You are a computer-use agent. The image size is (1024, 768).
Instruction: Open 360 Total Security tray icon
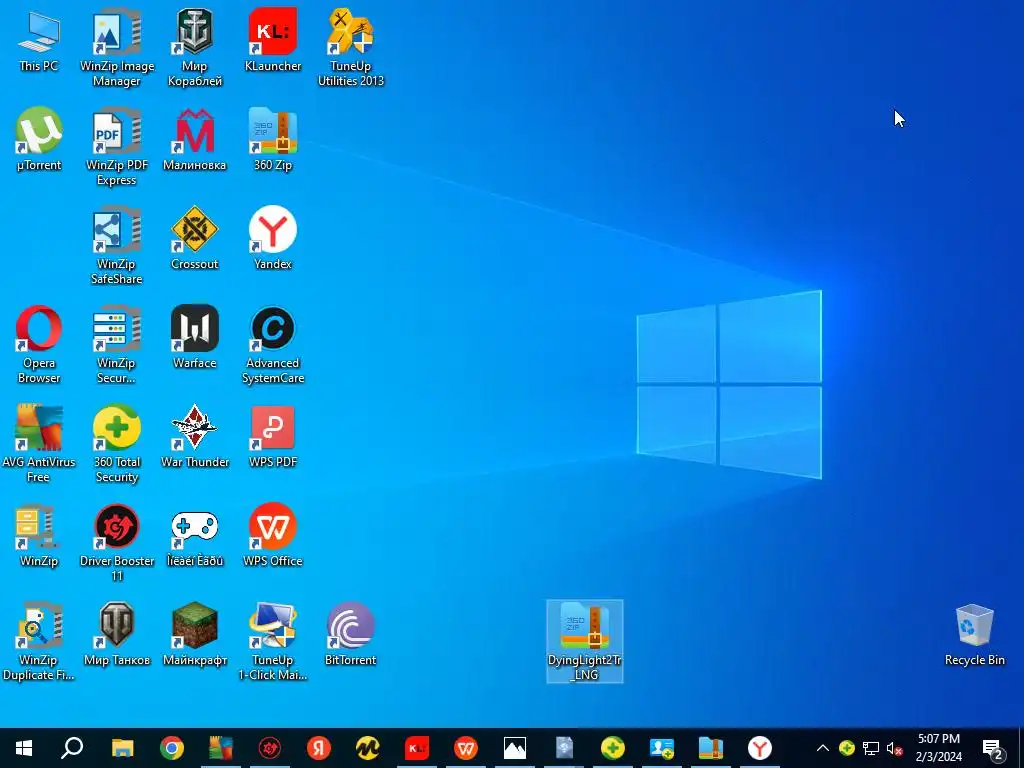(x=846, y=748)
